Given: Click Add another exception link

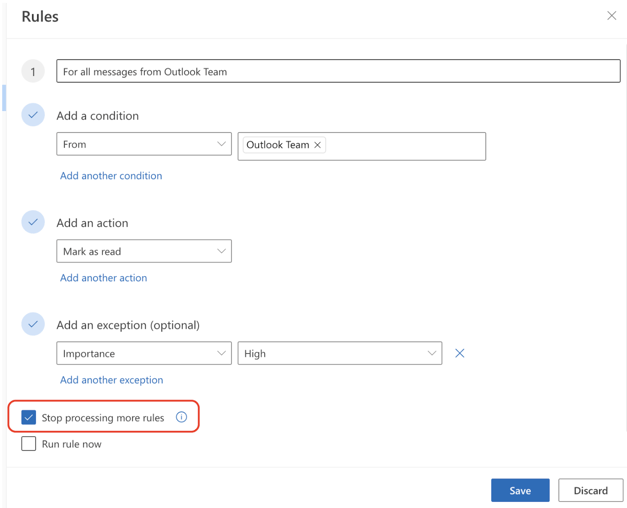Looking at the screenshot, I should 111,380.
